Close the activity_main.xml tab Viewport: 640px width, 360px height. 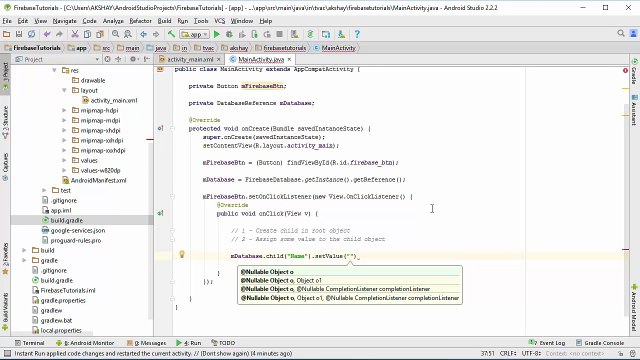[219, 60]
